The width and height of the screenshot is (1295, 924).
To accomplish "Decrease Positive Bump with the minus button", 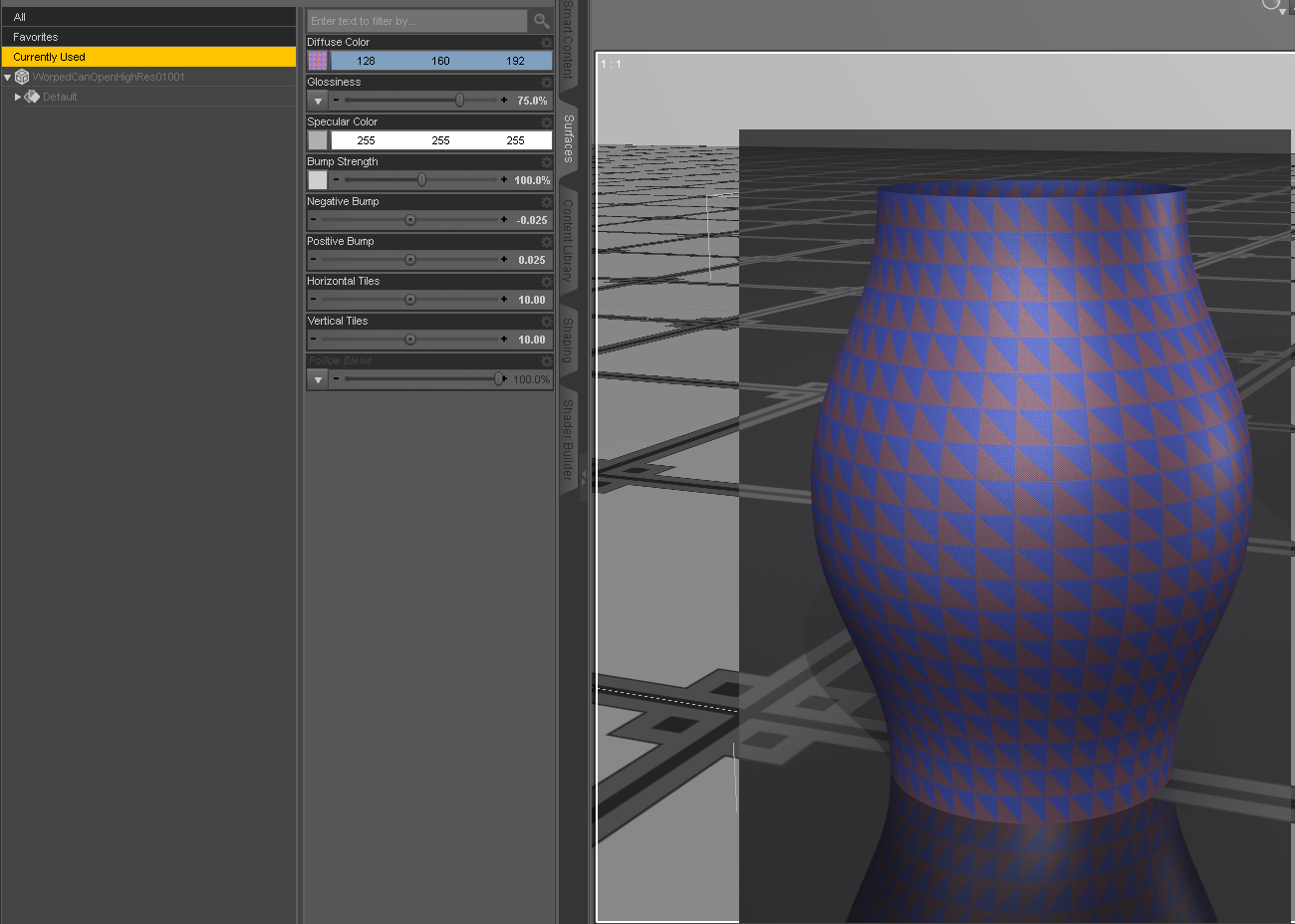I will pos(313,260).
